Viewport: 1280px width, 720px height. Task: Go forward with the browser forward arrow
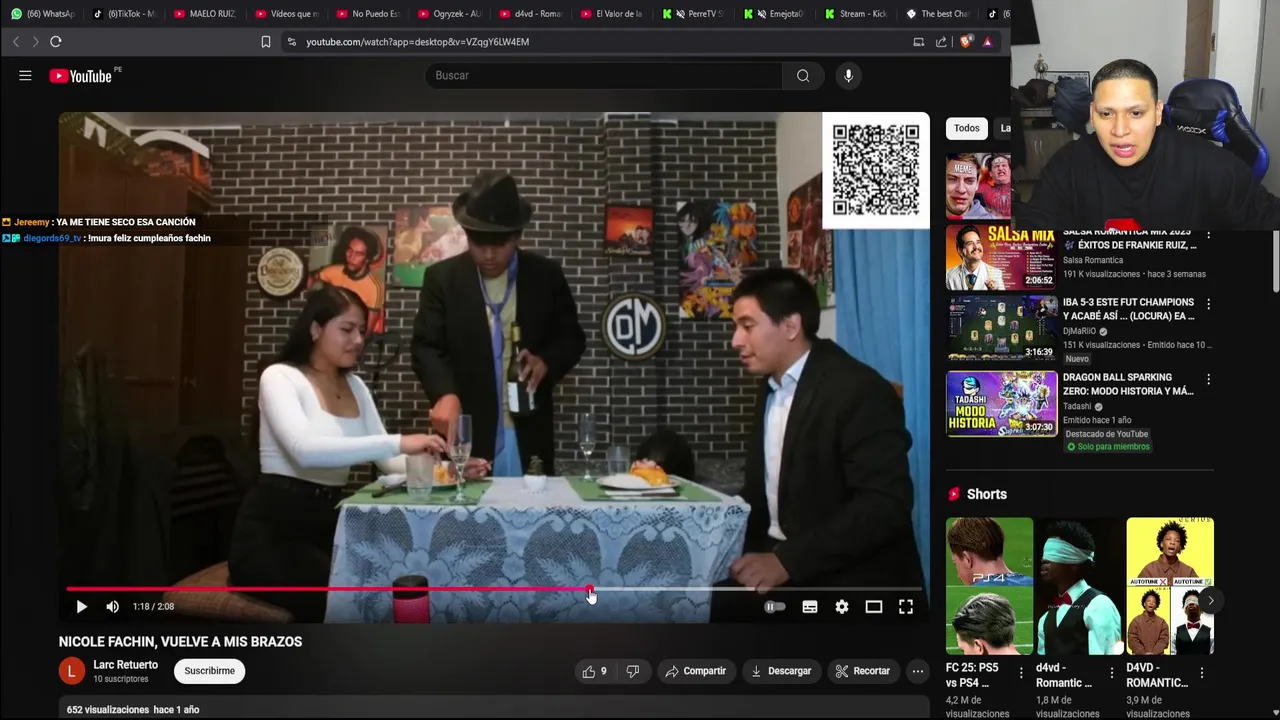click(x=35, y=42)
